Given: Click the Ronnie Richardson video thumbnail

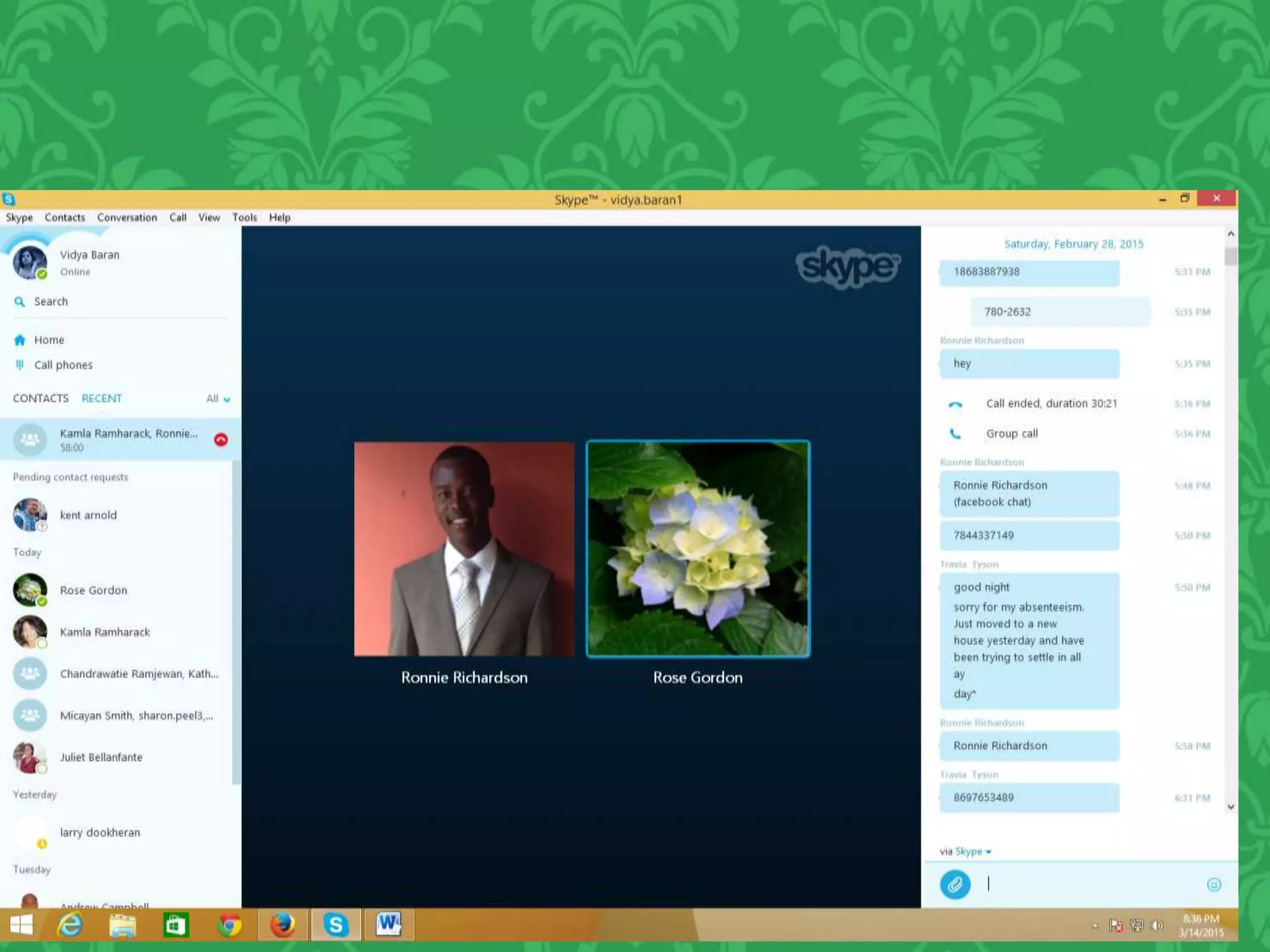Looking at the screenshot, I should coord(464,549).
